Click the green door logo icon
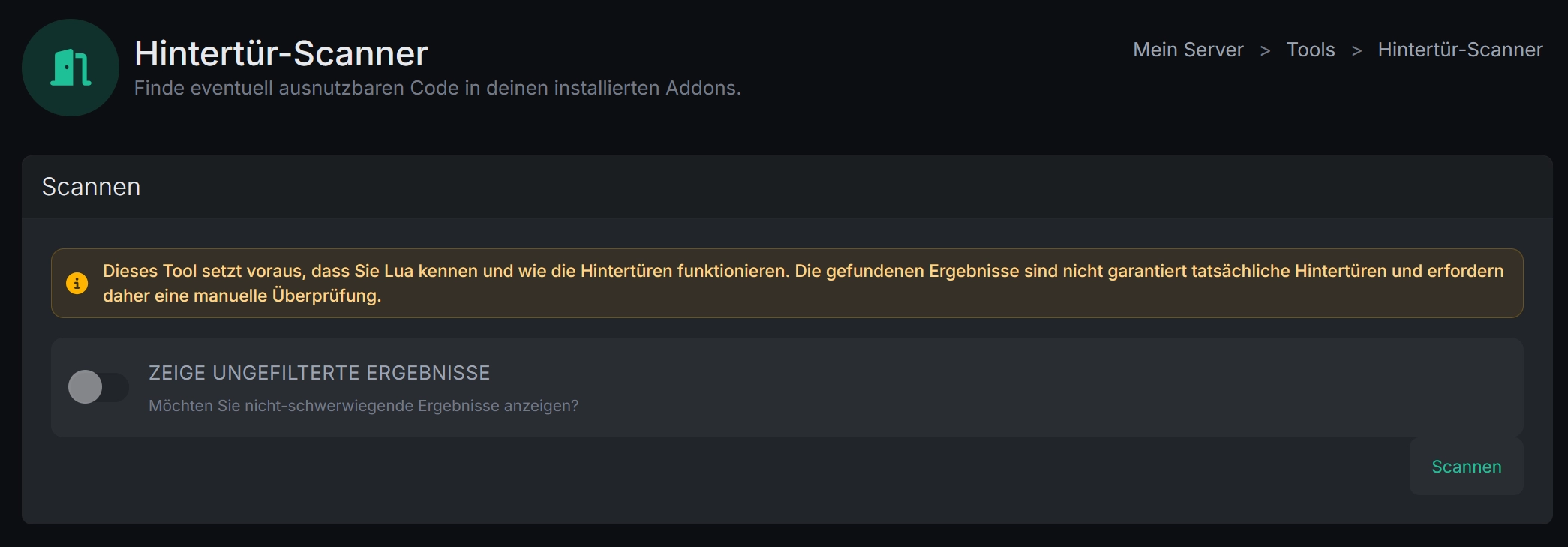 point(71,68)
